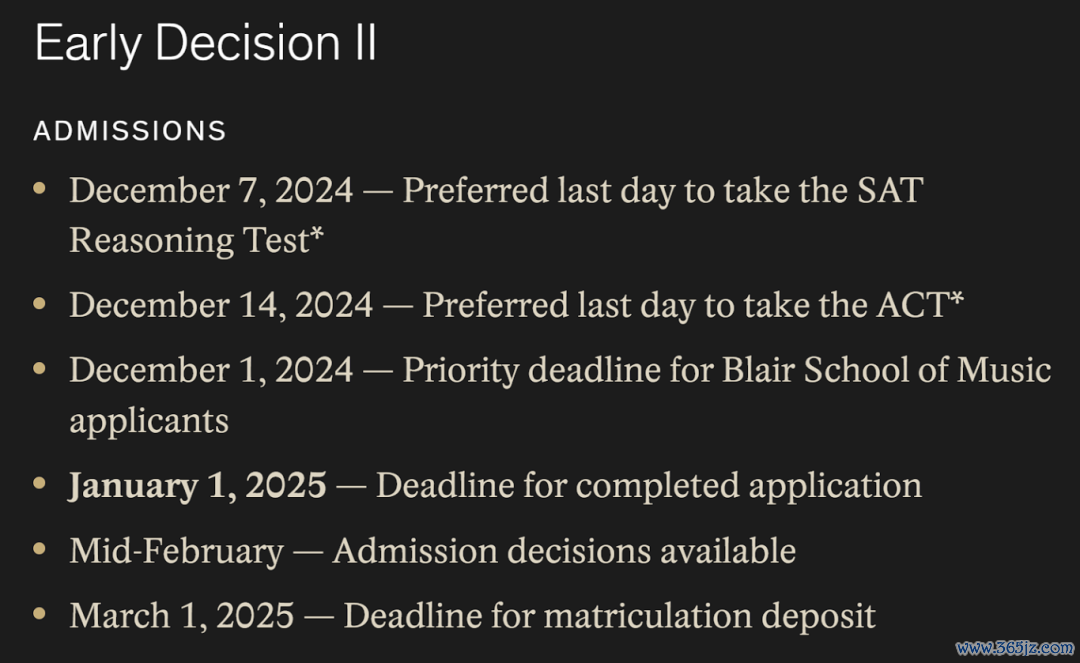This screenshot has width=1080, height=663.
Task: Click 'Deadline for completed application' text
Action: (x=649, y=485)
